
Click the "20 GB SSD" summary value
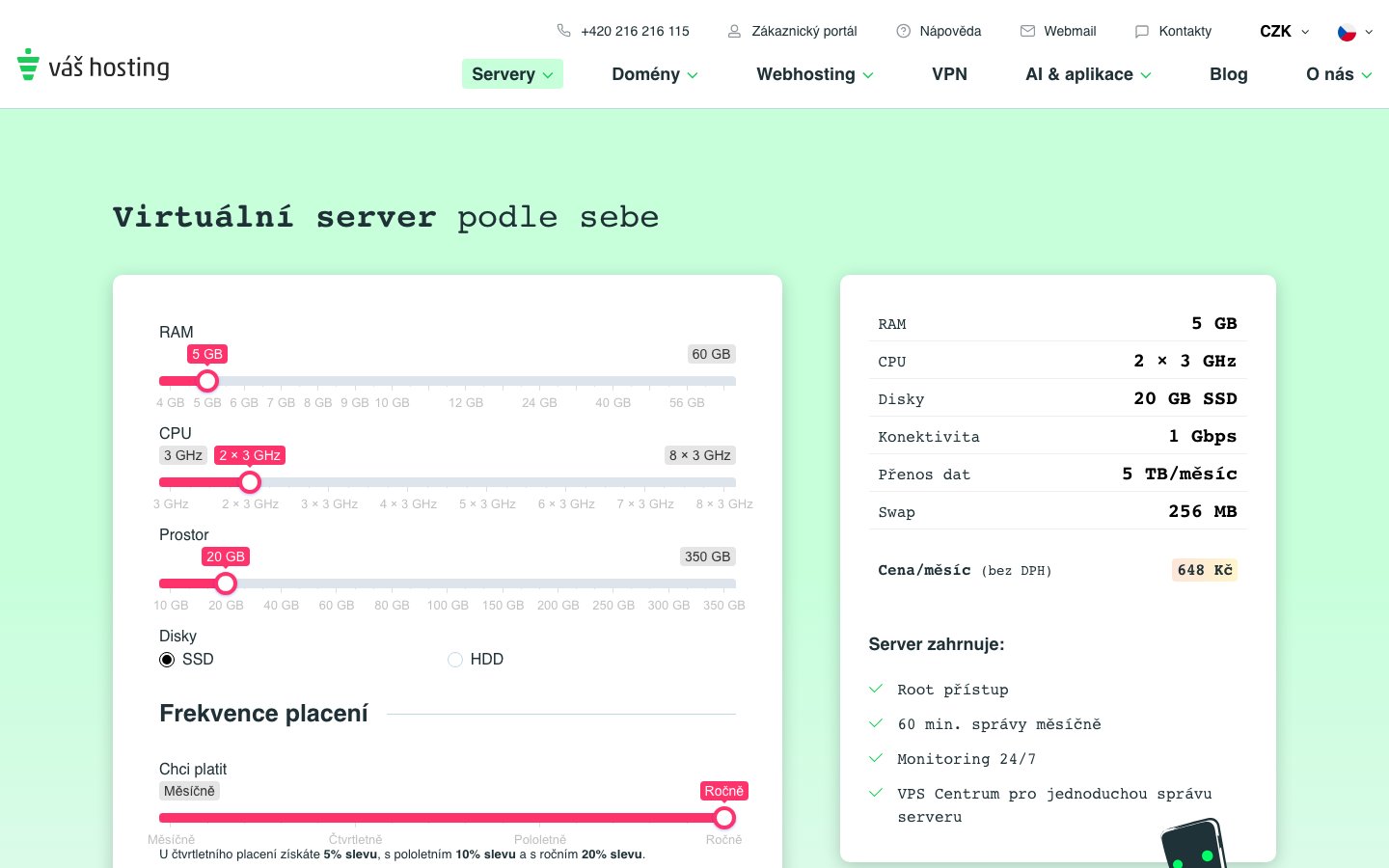[1185, 398]
